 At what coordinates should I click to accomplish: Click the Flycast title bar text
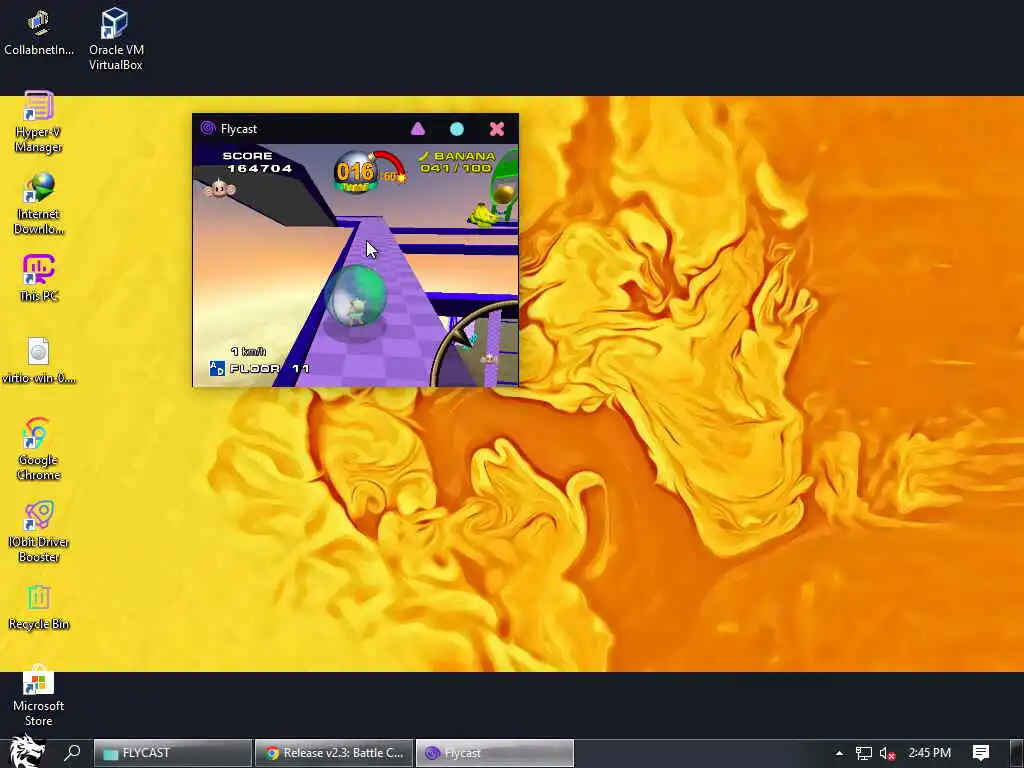click(238, 129)
